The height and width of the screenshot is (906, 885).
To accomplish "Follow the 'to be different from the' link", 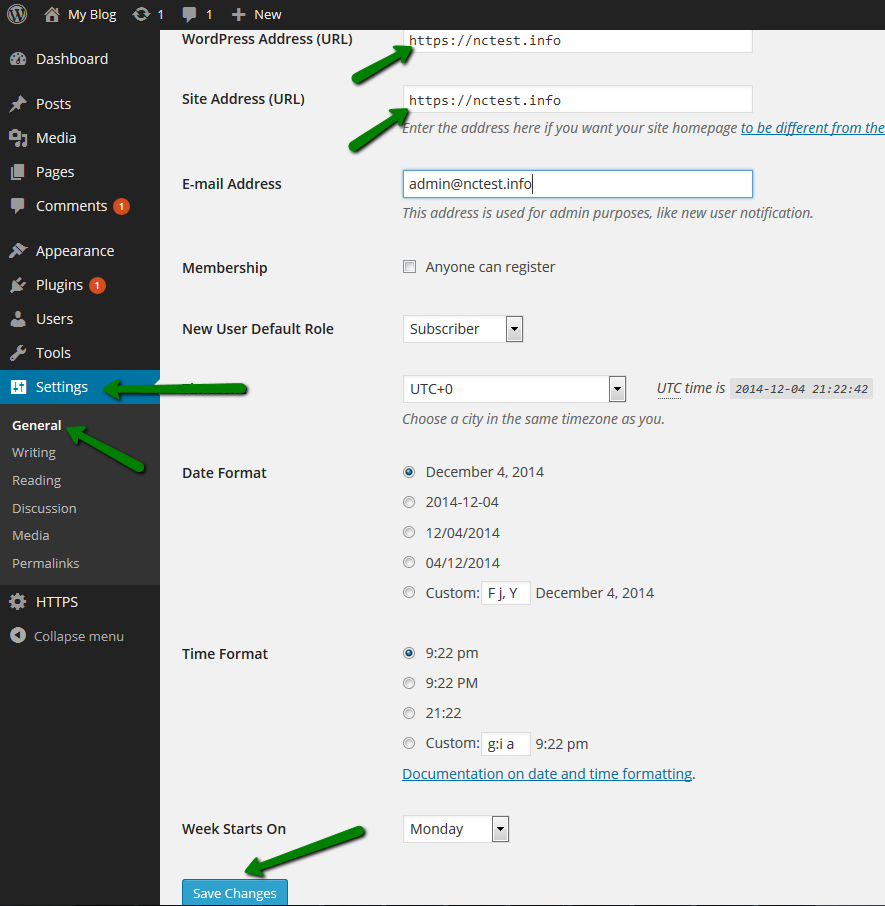I will pos(812,128).
